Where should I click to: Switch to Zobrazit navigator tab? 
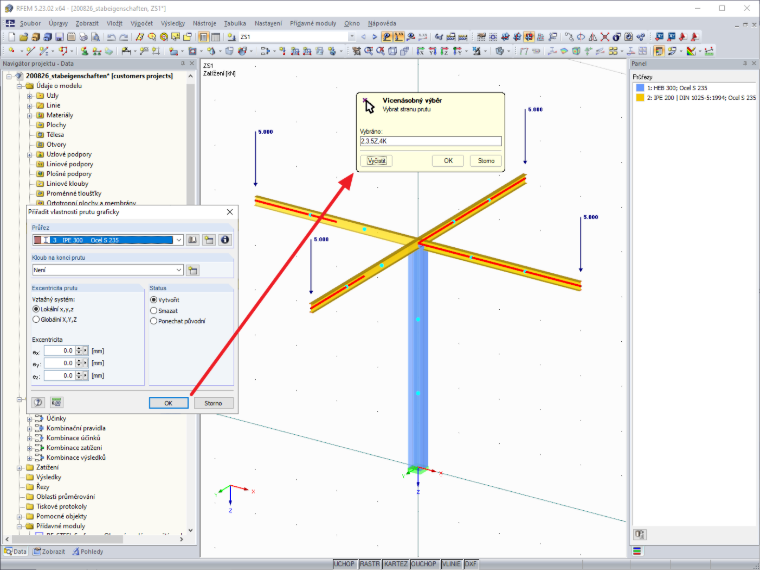(49, 552)
